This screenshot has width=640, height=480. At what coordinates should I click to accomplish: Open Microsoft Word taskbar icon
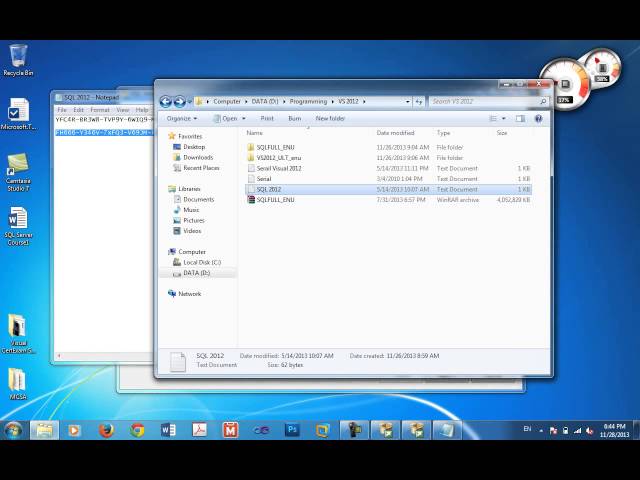click(x=168, y=430)
